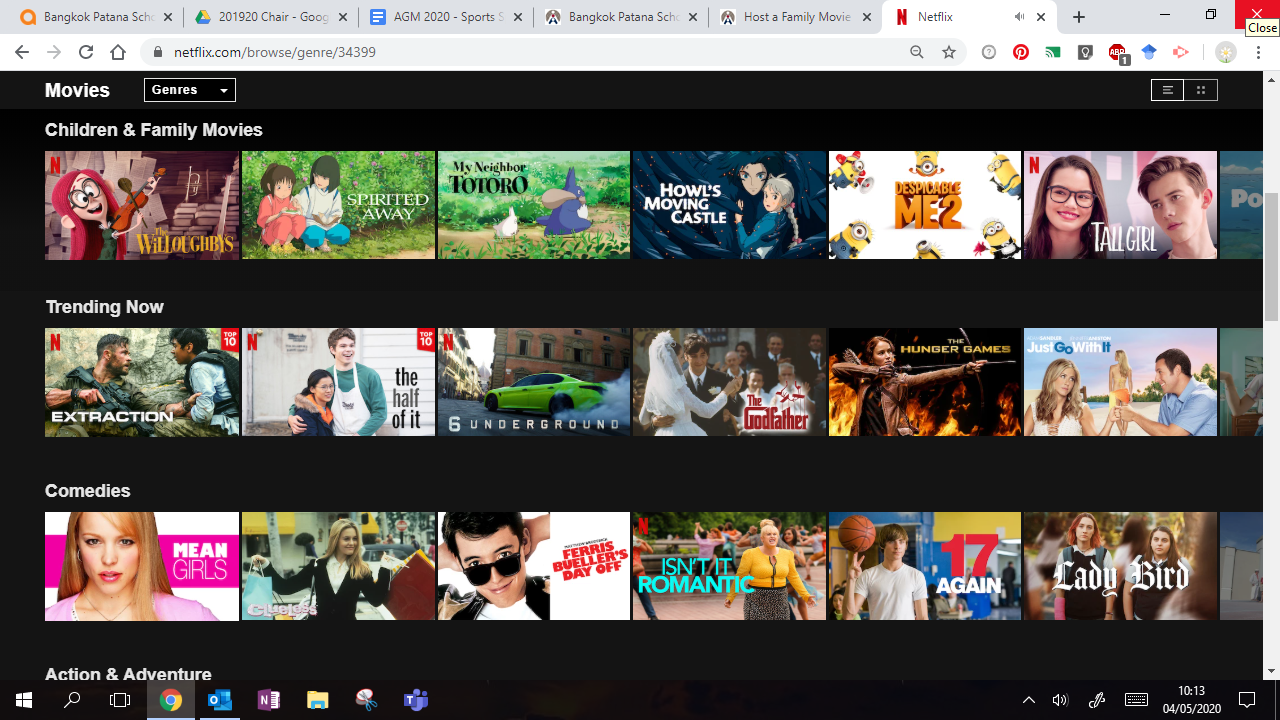Open Spirited Away thumbnail
Image resolution: width=1280 pixels, height=720 pixels.
338,205
